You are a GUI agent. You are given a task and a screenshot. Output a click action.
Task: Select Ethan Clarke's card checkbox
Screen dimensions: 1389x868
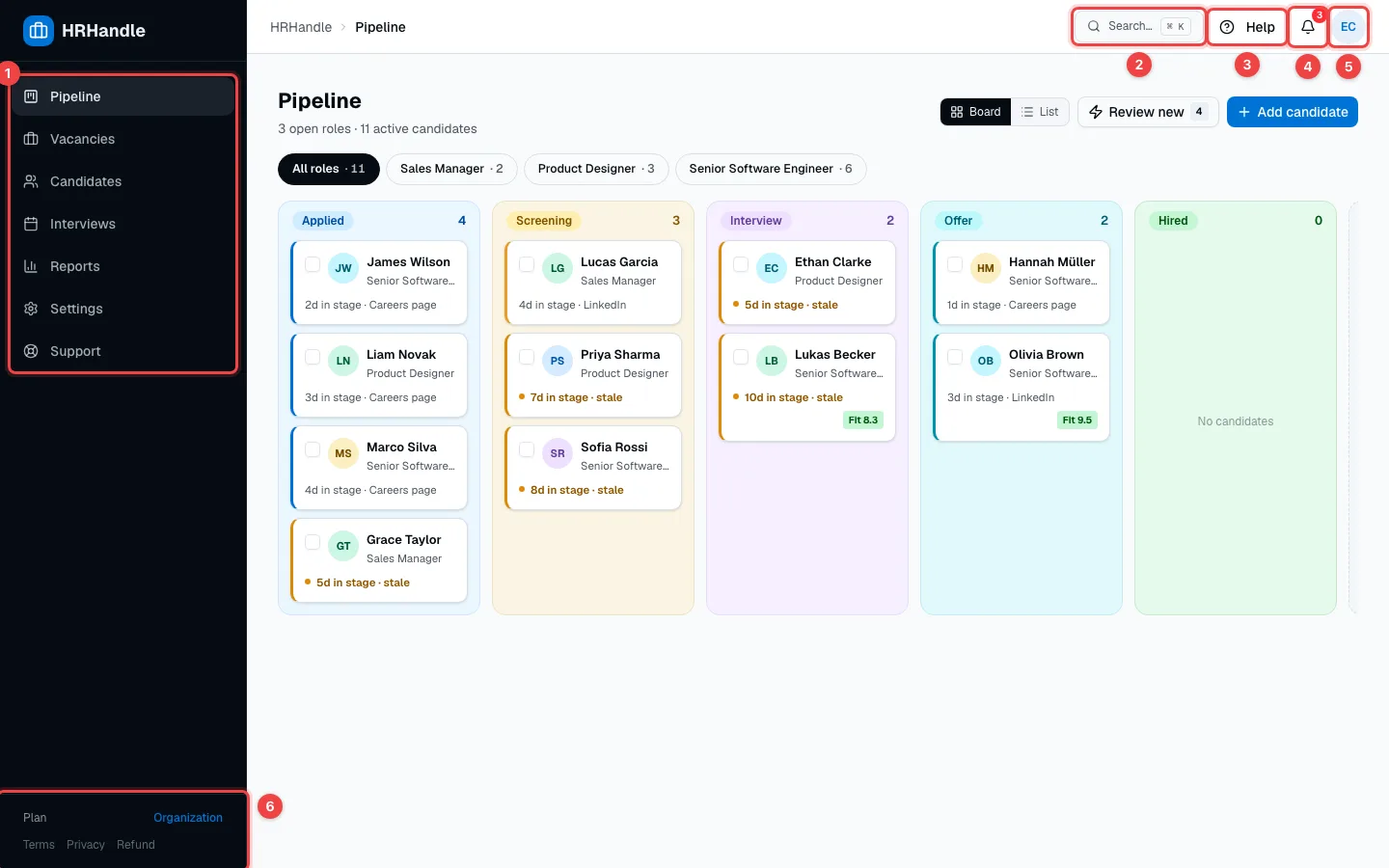pos(741,264)
